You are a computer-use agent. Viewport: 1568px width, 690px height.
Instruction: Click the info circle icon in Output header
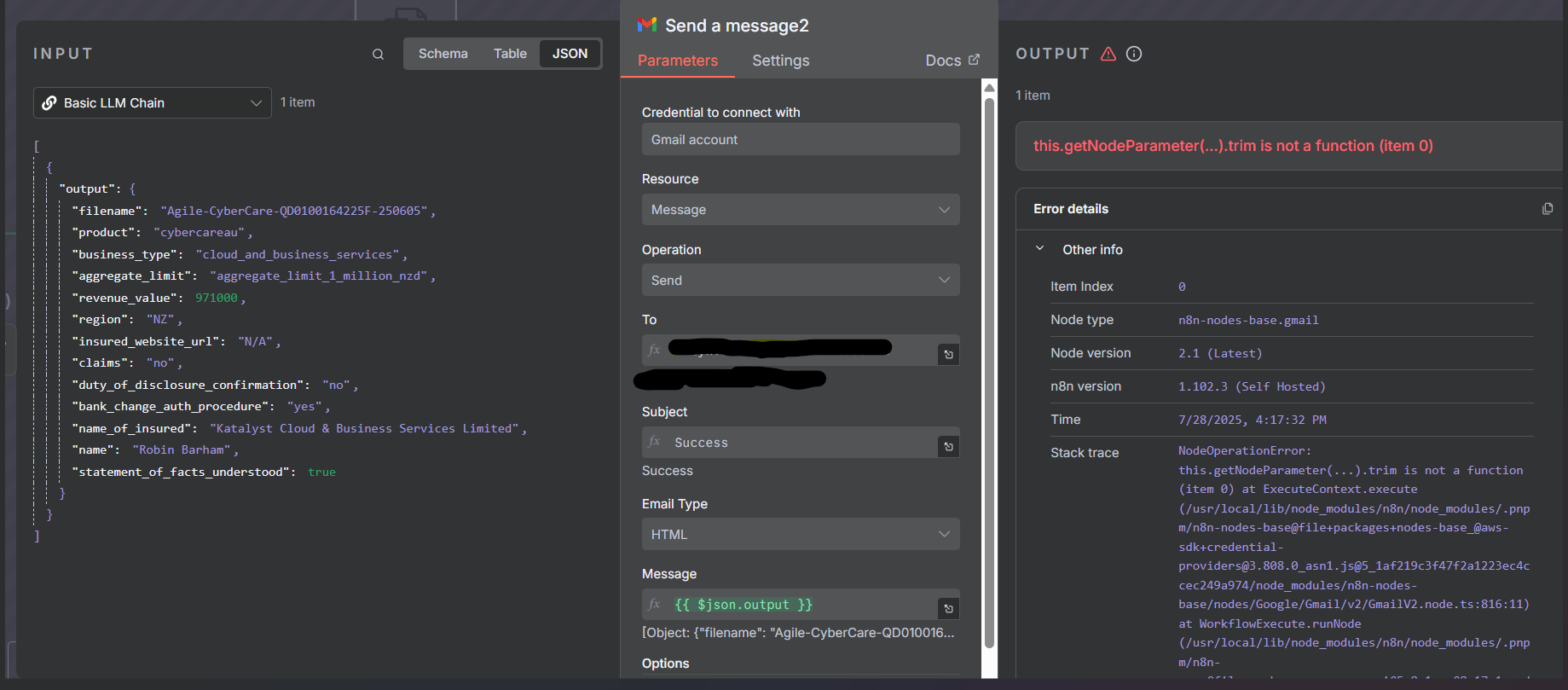coord(1134,54)
